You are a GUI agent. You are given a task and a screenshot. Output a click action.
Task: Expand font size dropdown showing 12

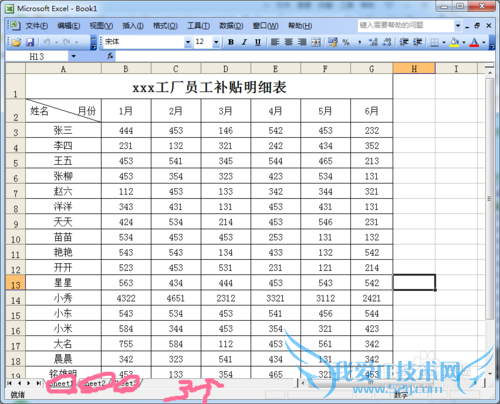(216, 42)
